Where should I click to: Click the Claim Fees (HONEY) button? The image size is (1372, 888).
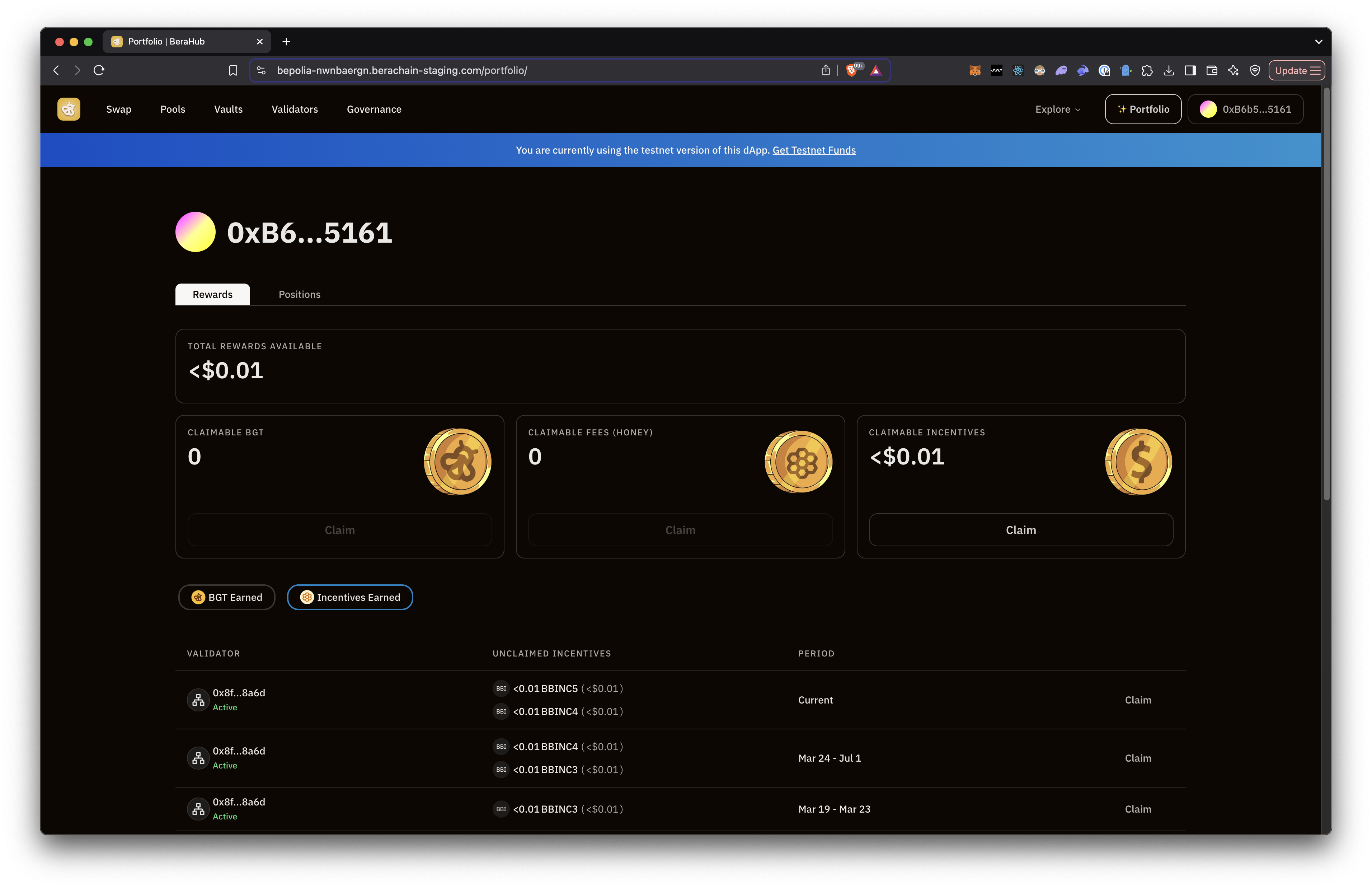point(680,529)
